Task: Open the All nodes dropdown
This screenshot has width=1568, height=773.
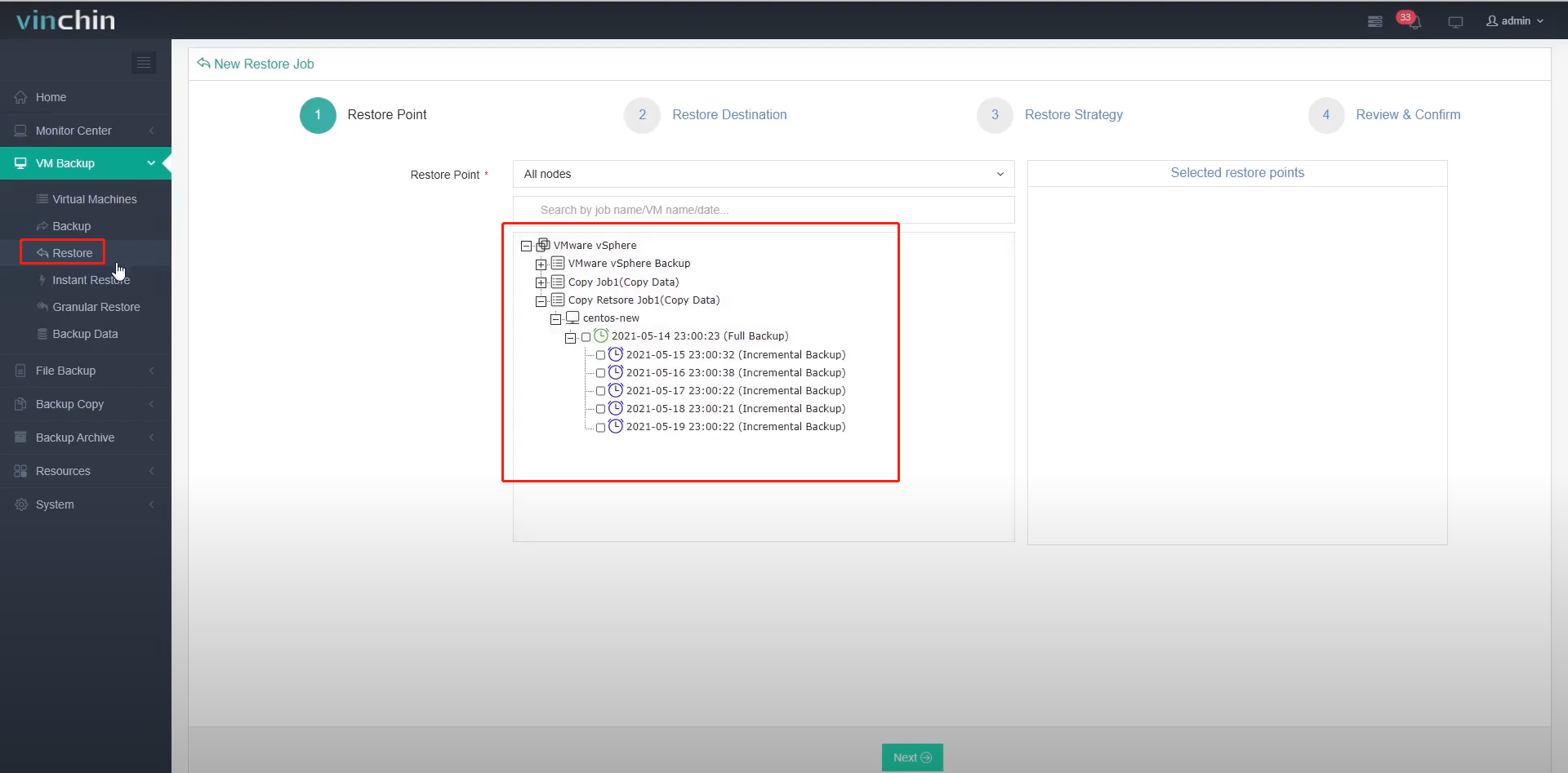Action: (x=764, y=174)
